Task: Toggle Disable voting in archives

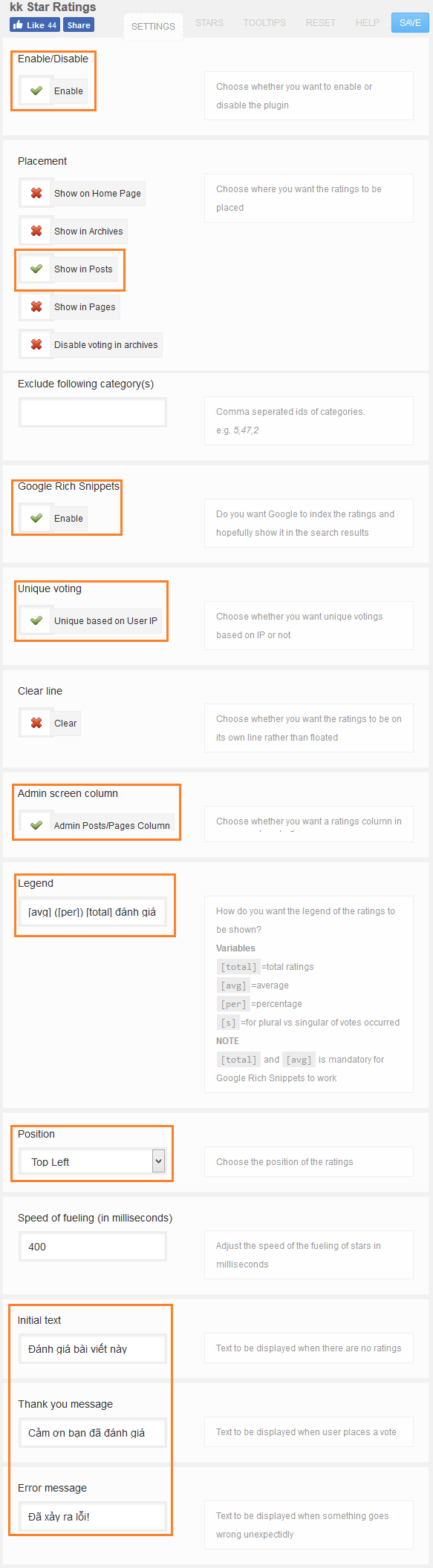Action: pyautogui.click(x=36, y=344)
